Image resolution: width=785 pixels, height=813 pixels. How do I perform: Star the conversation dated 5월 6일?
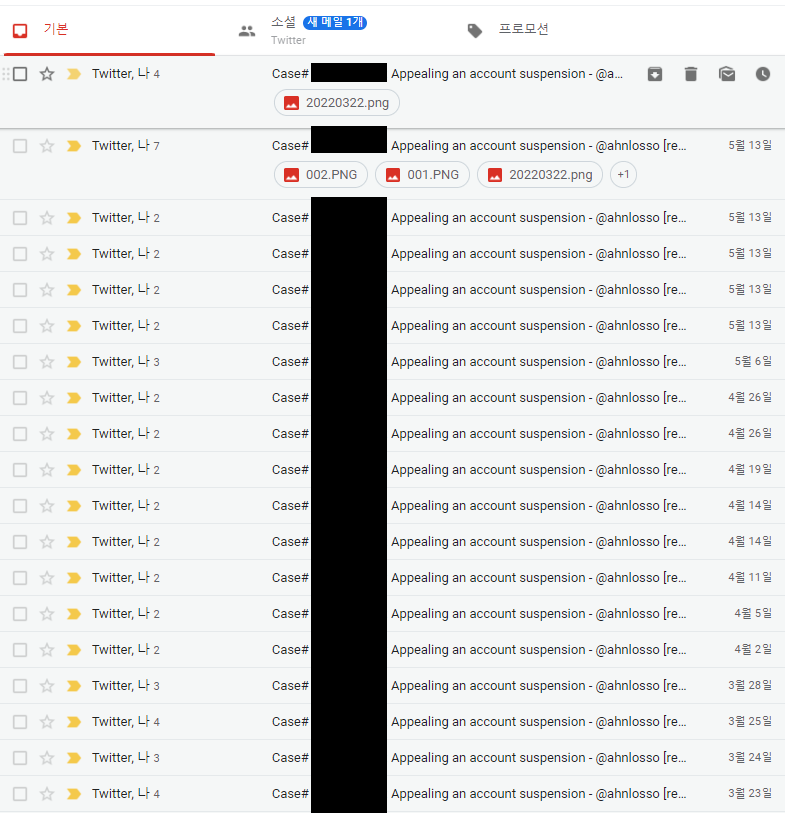(x=47, y=362)
